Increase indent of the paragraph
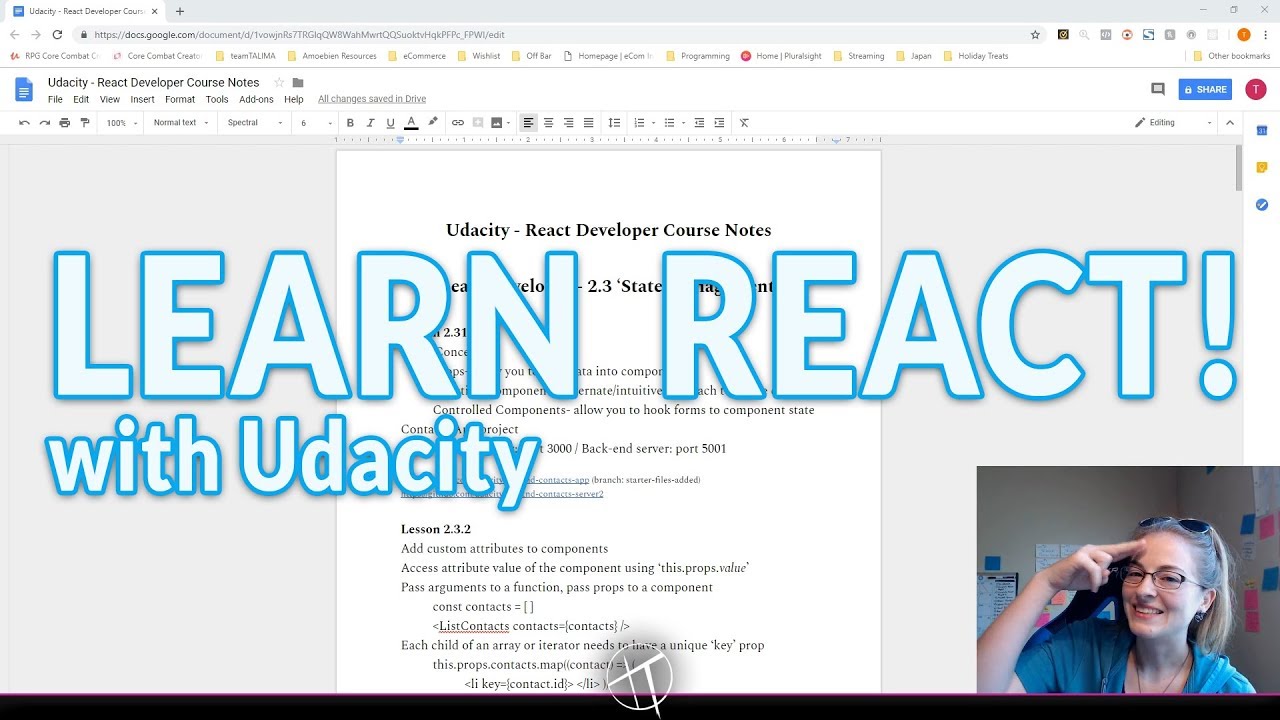1280x720 pixels. [x=719, y=123]
